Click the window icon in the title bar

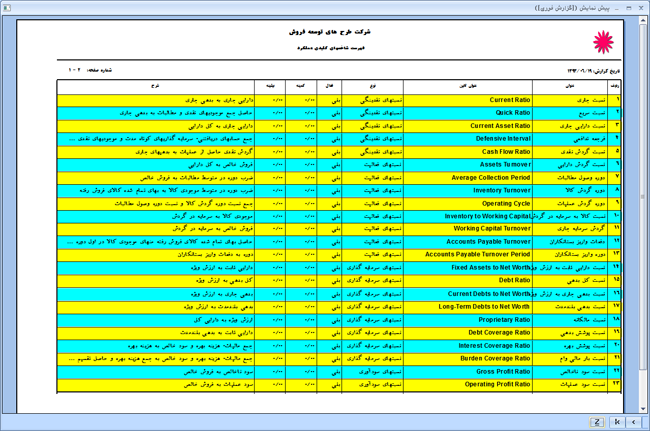click(x=8, y=7)
